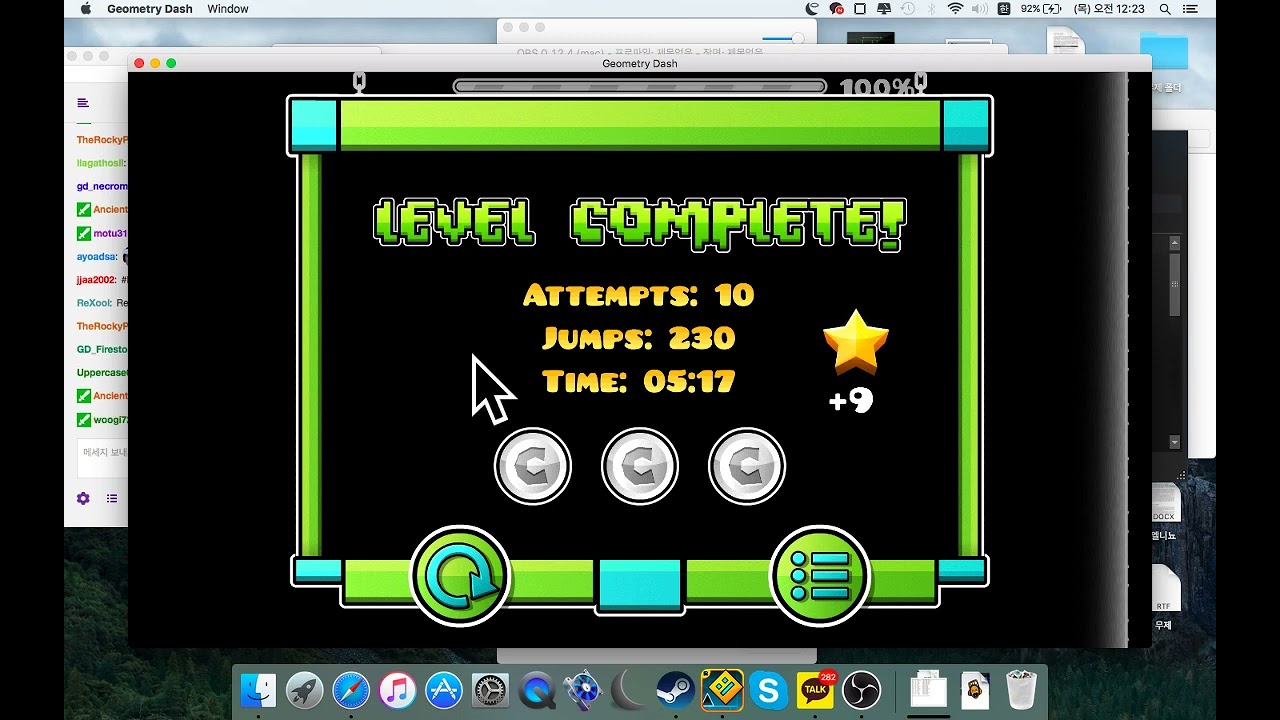
Task: Open the documents stack in dock
Action: (x=929, y=690)
